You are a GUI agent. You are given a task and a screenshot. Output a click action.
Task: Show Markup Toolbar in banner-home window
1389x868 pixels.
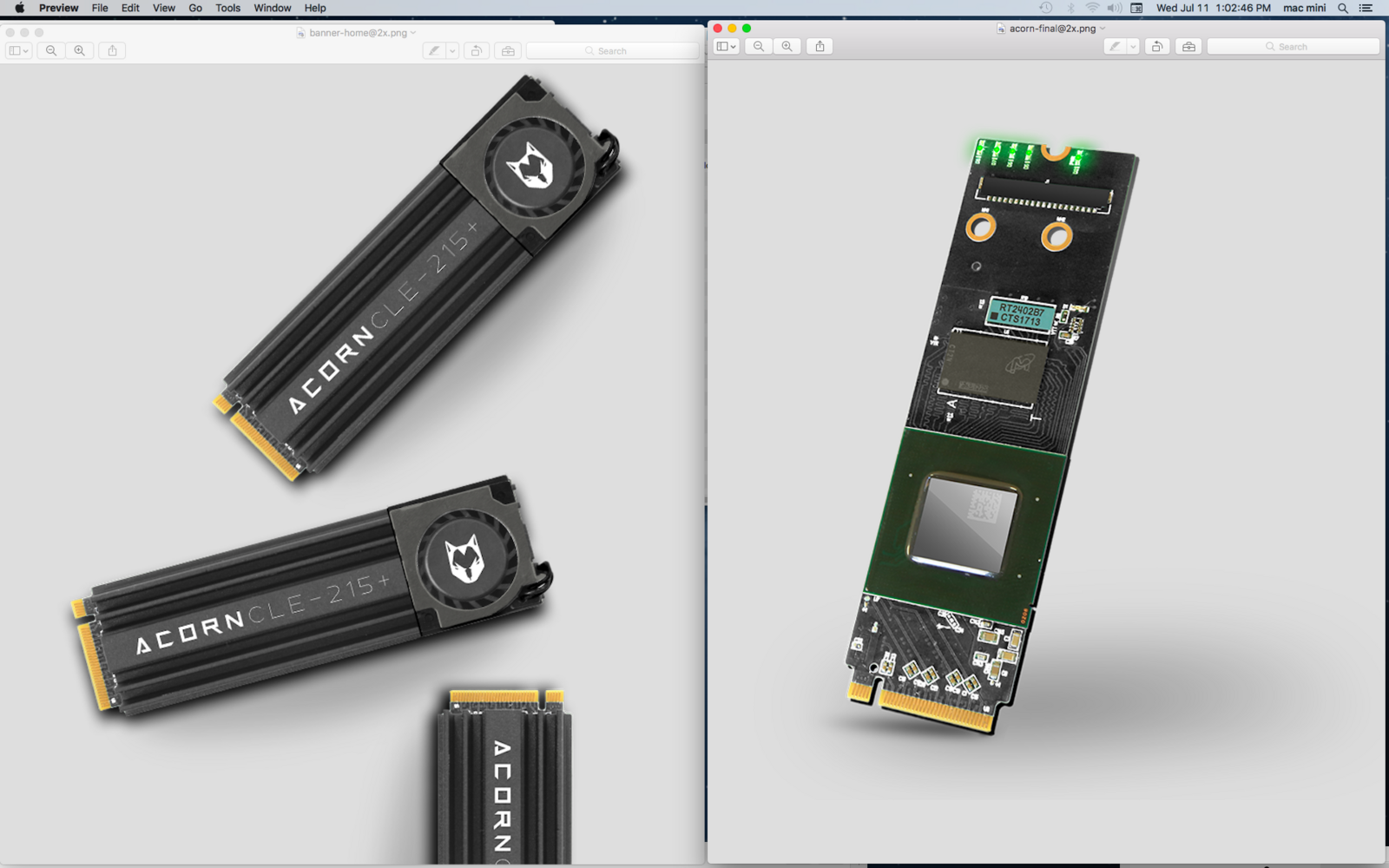click(508, 50)
